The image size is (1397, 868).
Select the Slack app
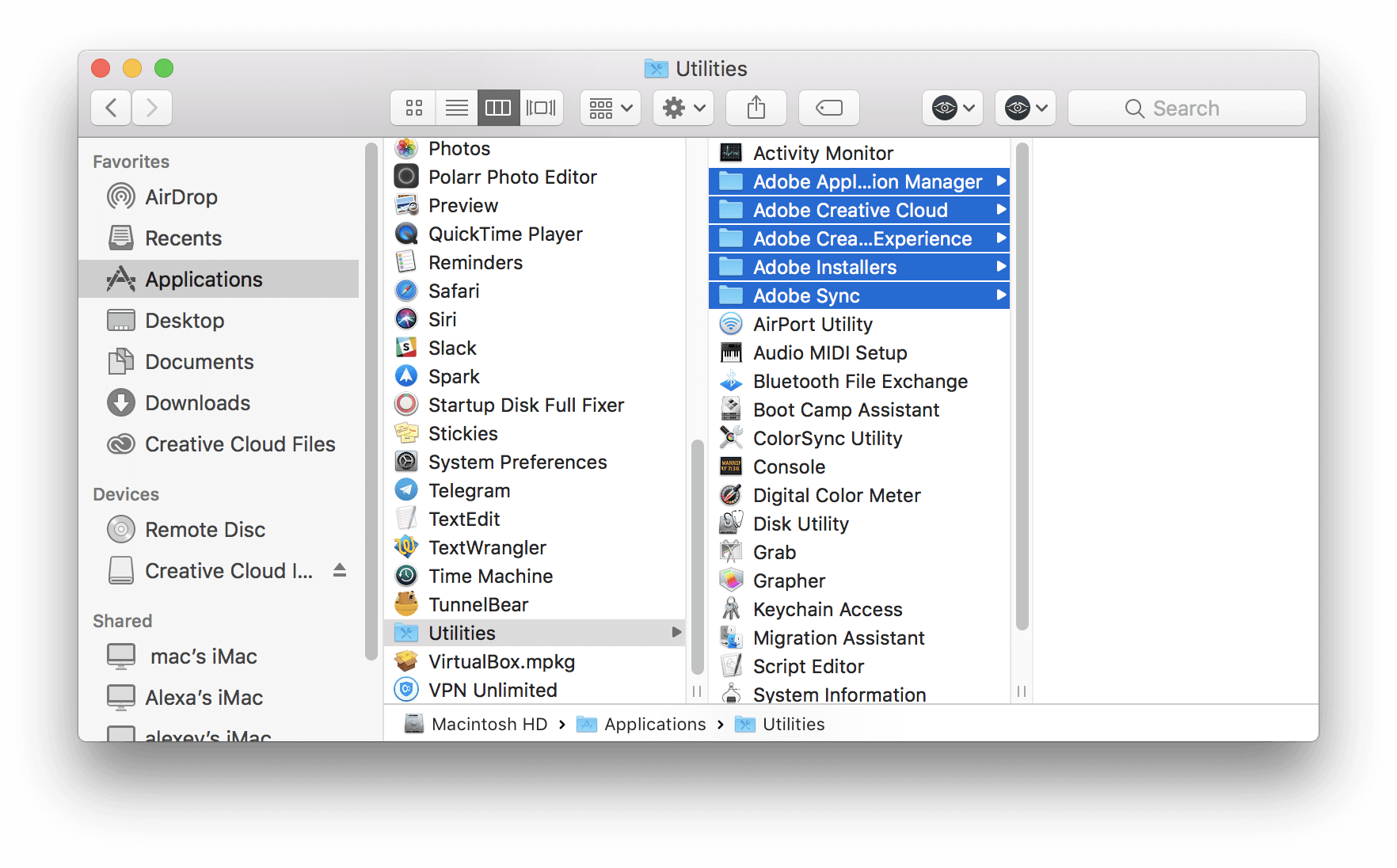[535, 348]
